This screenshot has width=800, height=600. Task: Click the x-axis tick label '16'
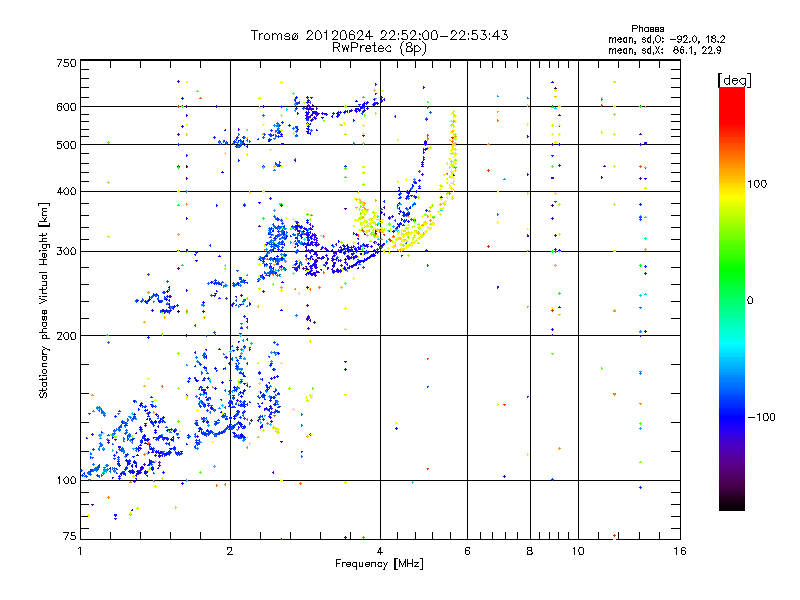[x=680, y=551]
